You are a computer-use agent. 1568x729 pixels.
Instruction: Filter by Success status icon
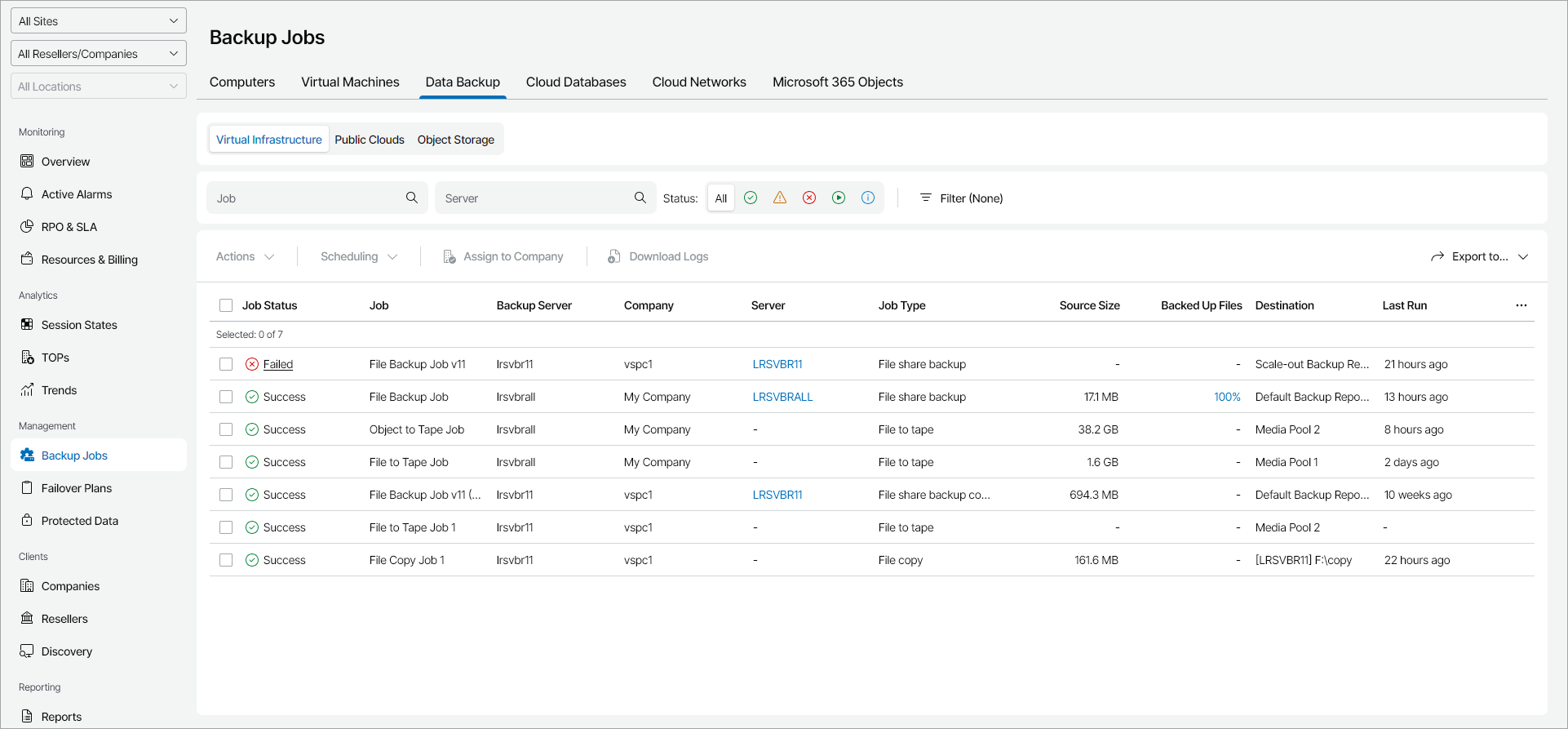tap(751, 198)
